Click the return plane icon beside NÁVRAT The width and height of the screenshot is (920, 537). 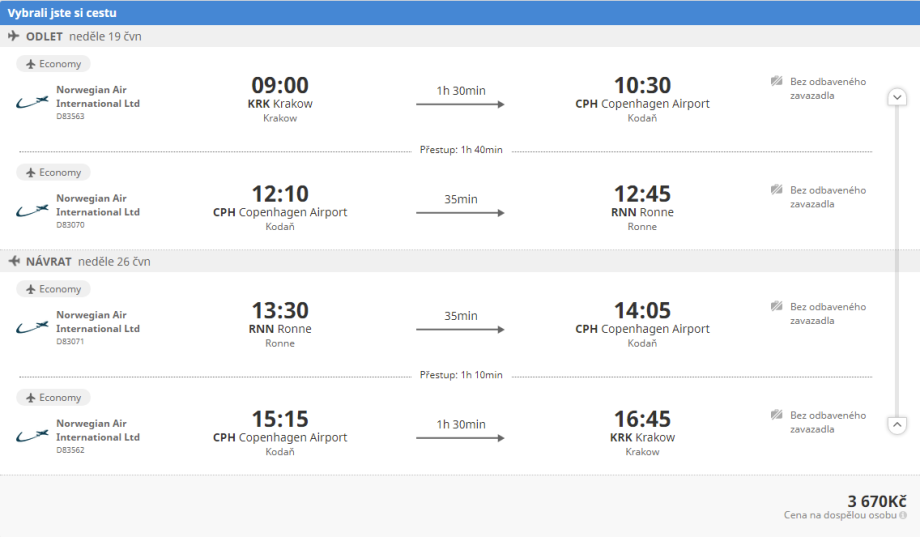(14, 261)
